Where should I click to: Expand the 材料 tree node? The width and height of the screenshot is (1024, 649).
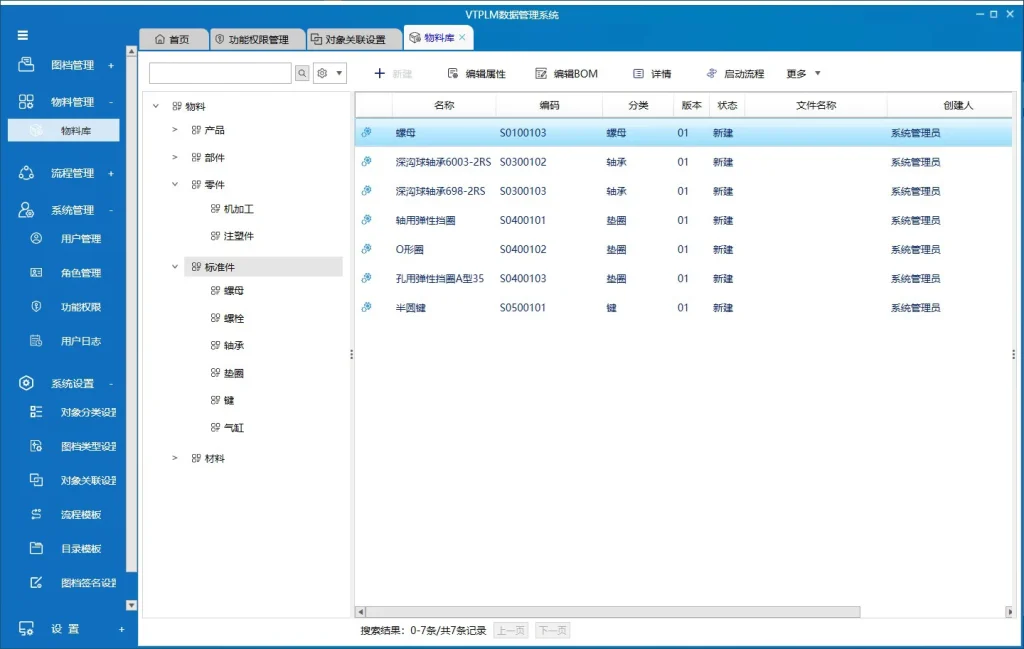174,458
